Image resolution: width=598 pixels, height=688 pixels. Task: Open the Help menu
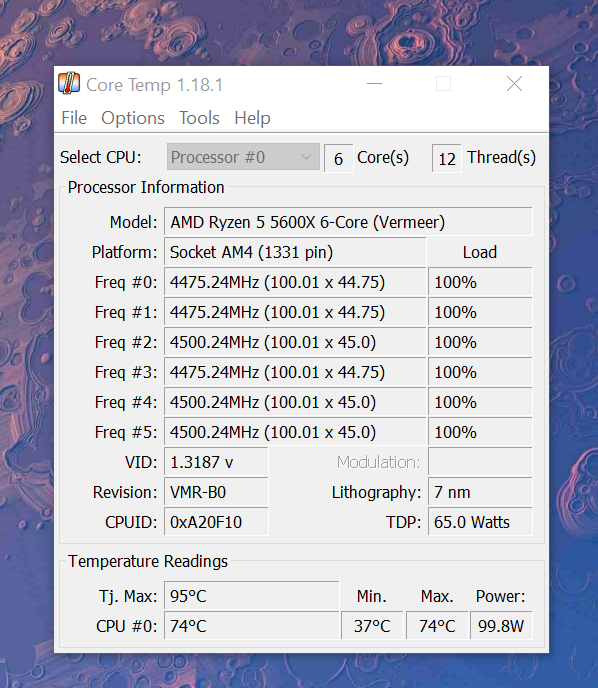pos(252,118)
